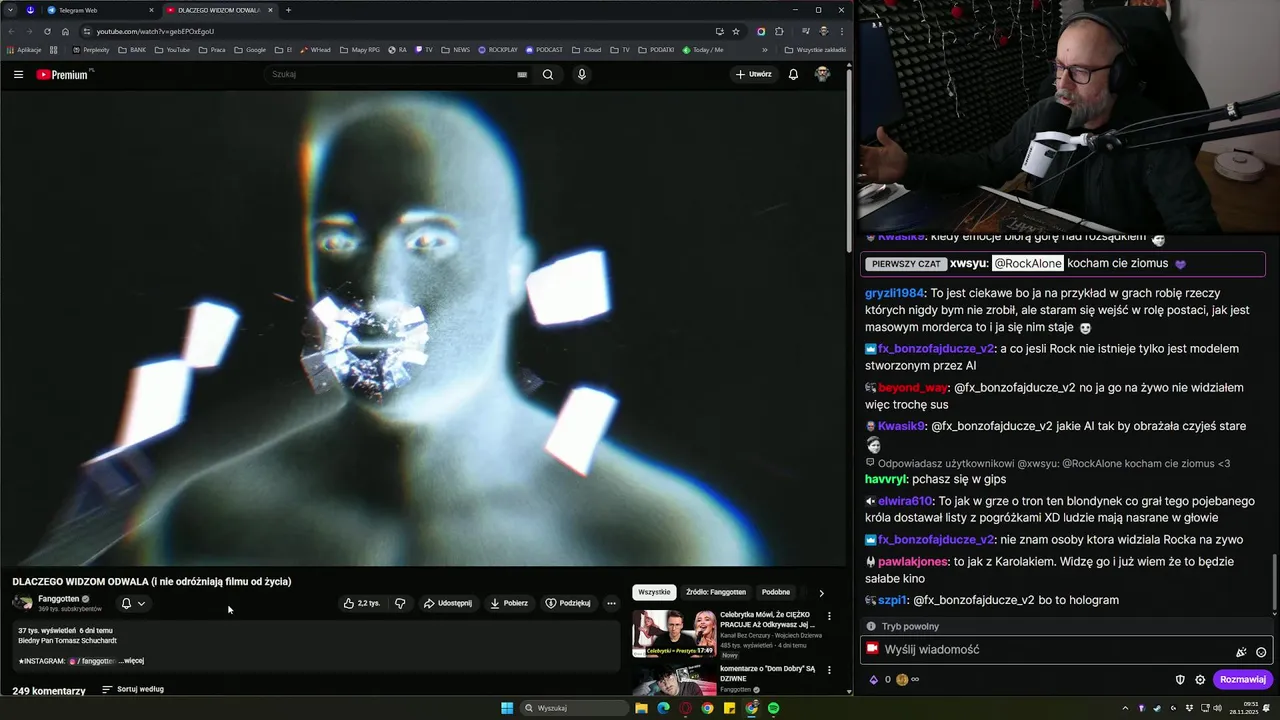Screen dimensions: 1280x720
Task: Reload the page in Chrome
Action: click(47, 31)
